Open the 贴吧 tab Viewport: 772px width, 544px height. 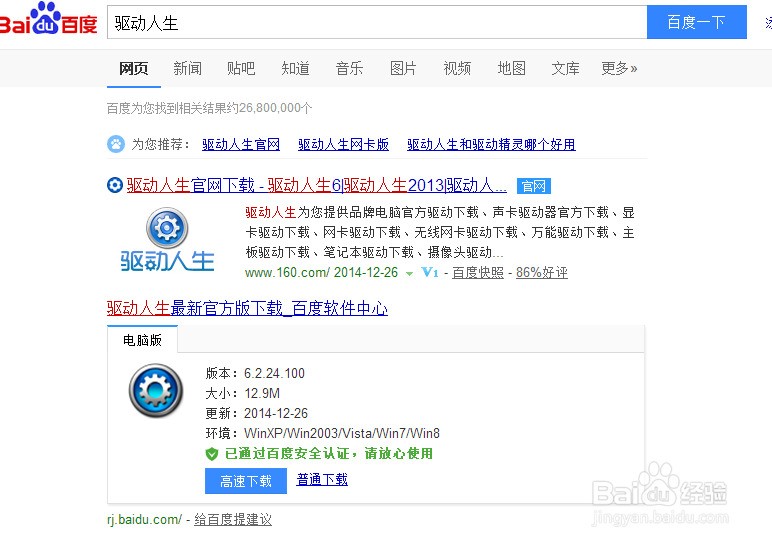point(241,68)
